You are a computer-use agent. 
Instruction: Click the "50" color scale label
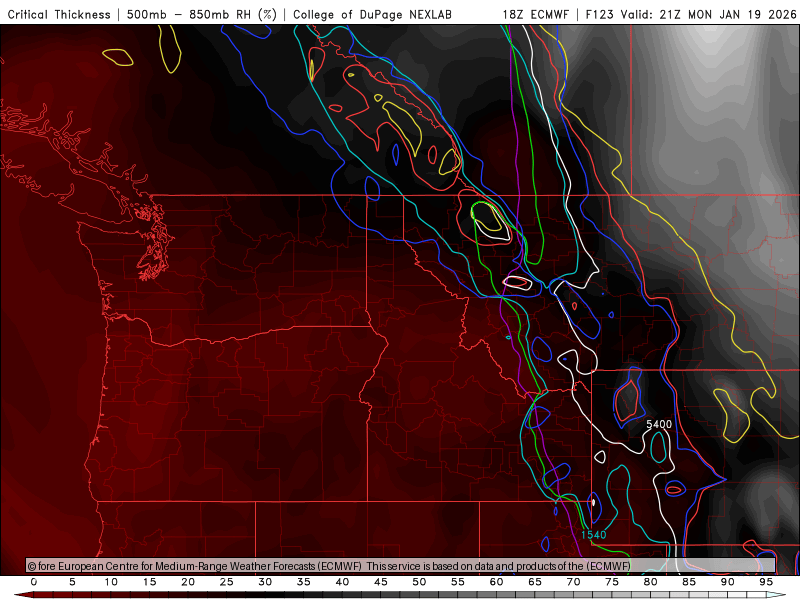[x=419, y=582]
